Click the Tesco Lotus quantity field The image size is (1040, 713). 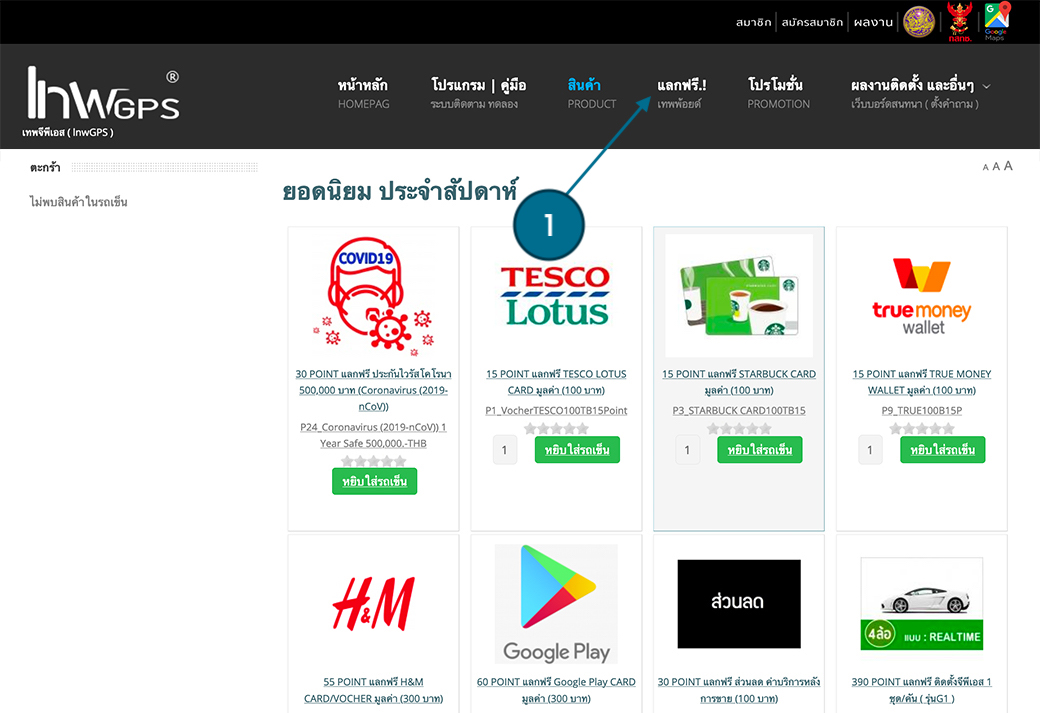505,450
